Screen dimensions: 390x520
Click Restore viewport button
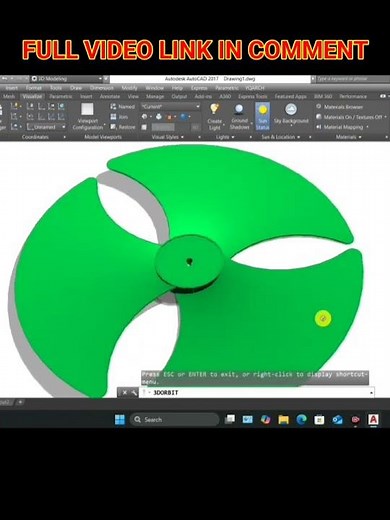tap(123, 127)
